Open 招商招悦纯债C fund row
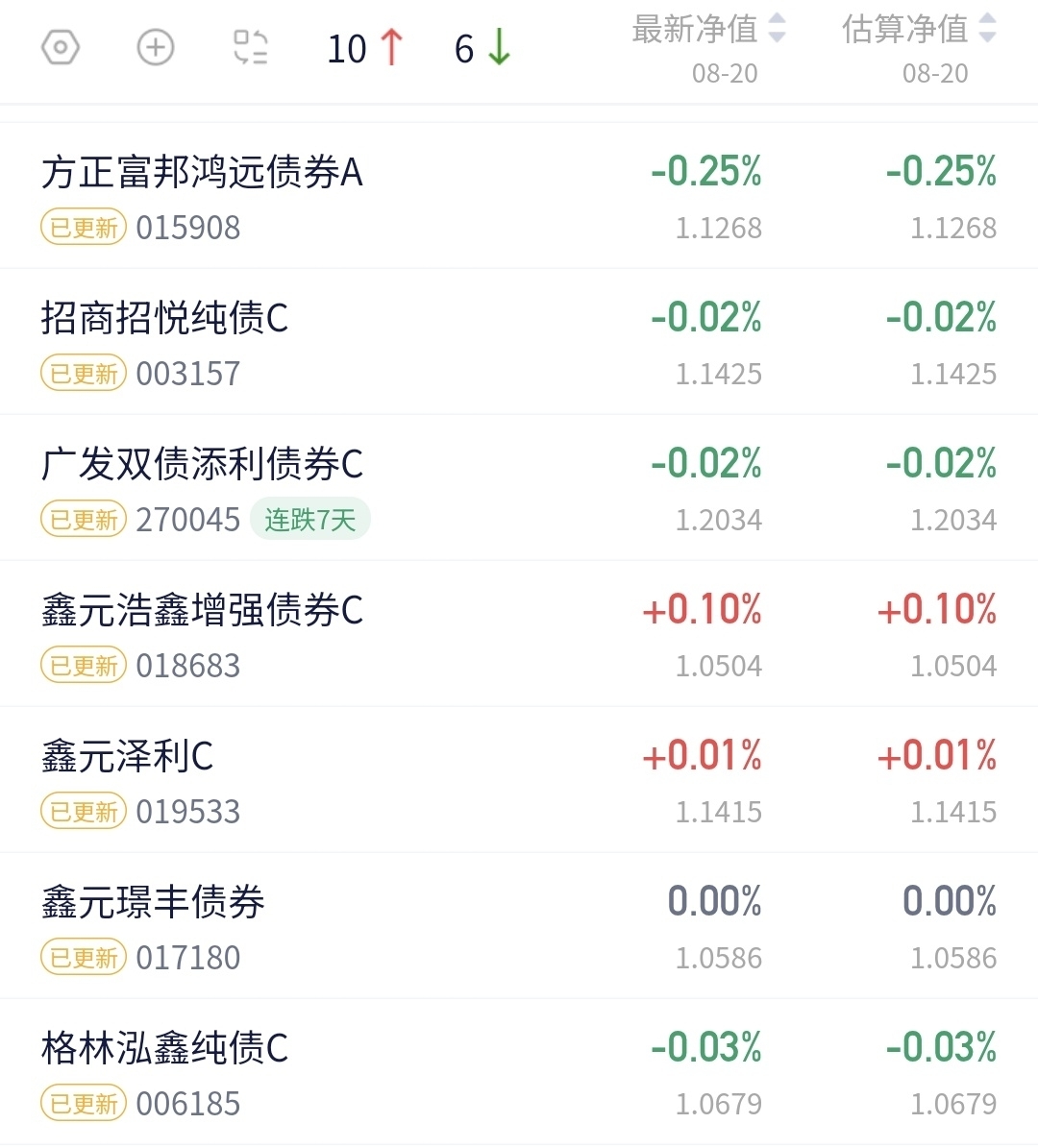This screenshot has height=1148, width=1038. 519,342
